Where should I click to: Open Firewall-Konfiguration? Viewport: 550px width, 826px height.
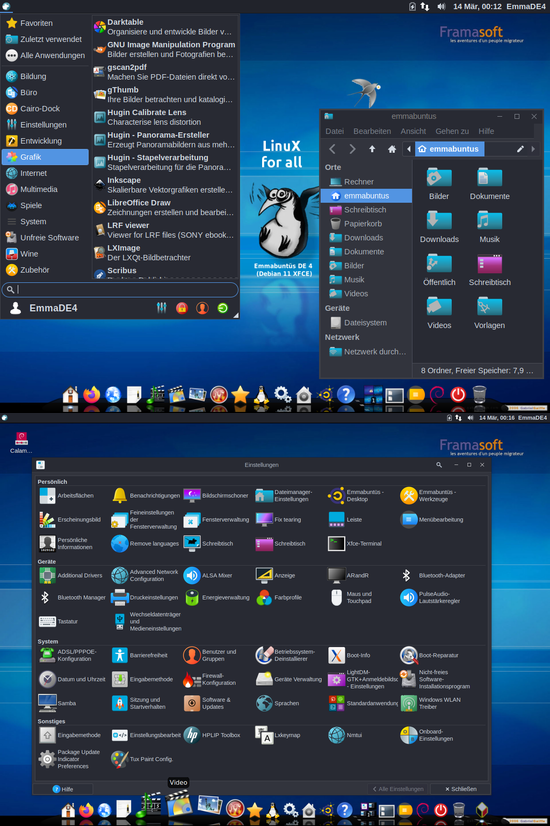(210, 679)
